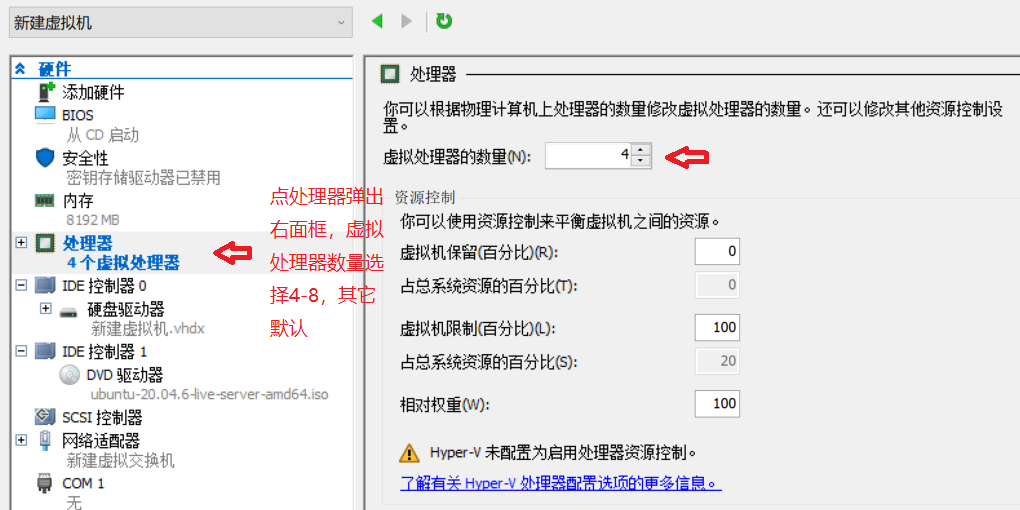Viewport: 1020px width, 510px height.
Task: Collapse the IDE controller 0 (IDE 控制器 0) node
Action: (21, 286)
